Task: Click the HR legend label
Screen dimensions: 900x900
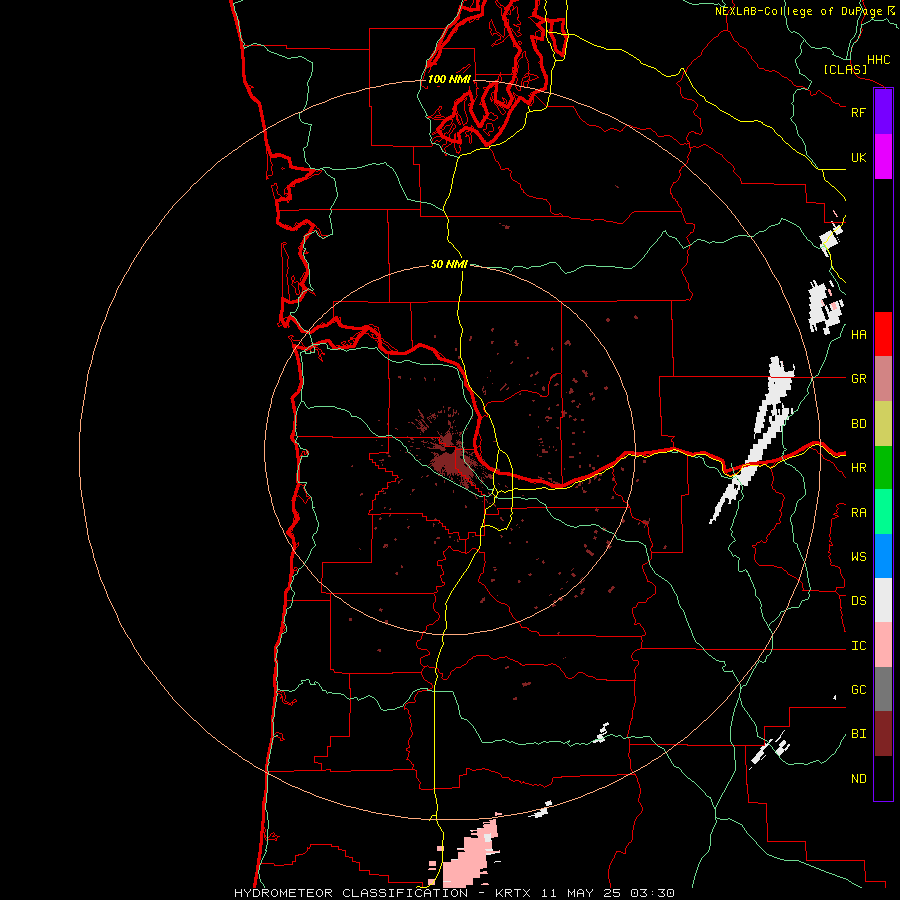Action: click(x=858, y=468)
